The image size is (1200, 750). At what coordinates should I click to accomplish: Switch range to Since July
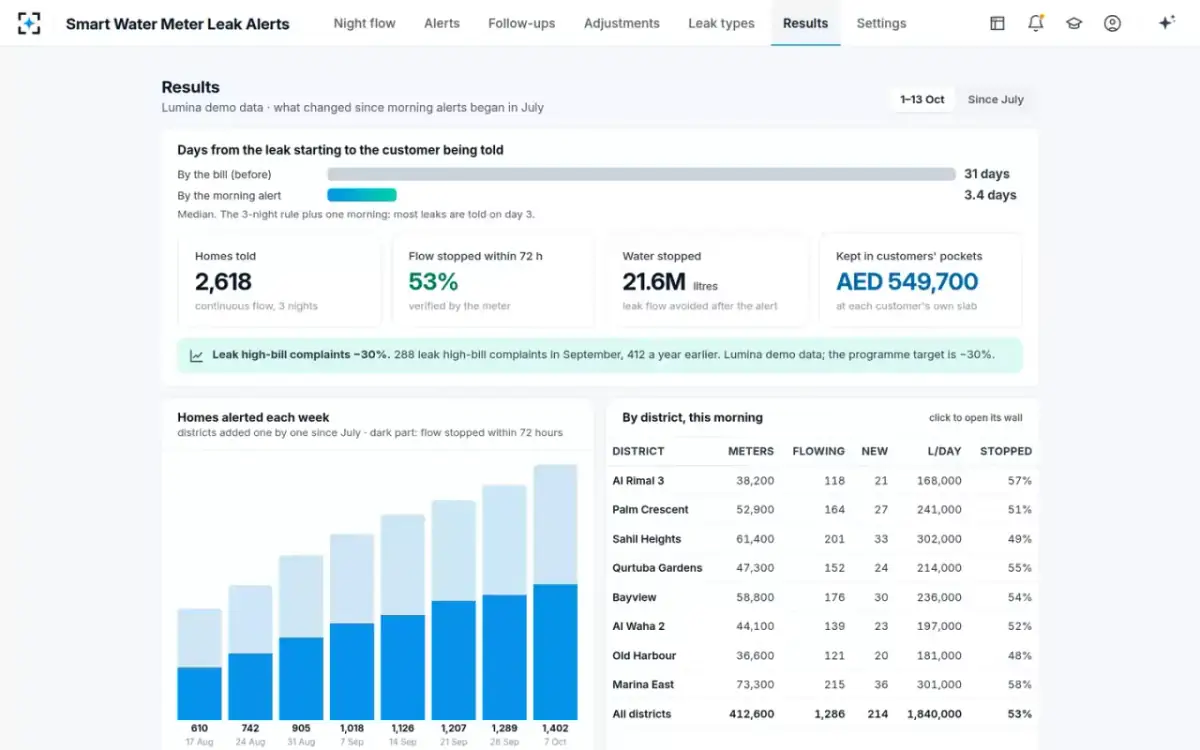pyautogui.click(x=996, y=100)
